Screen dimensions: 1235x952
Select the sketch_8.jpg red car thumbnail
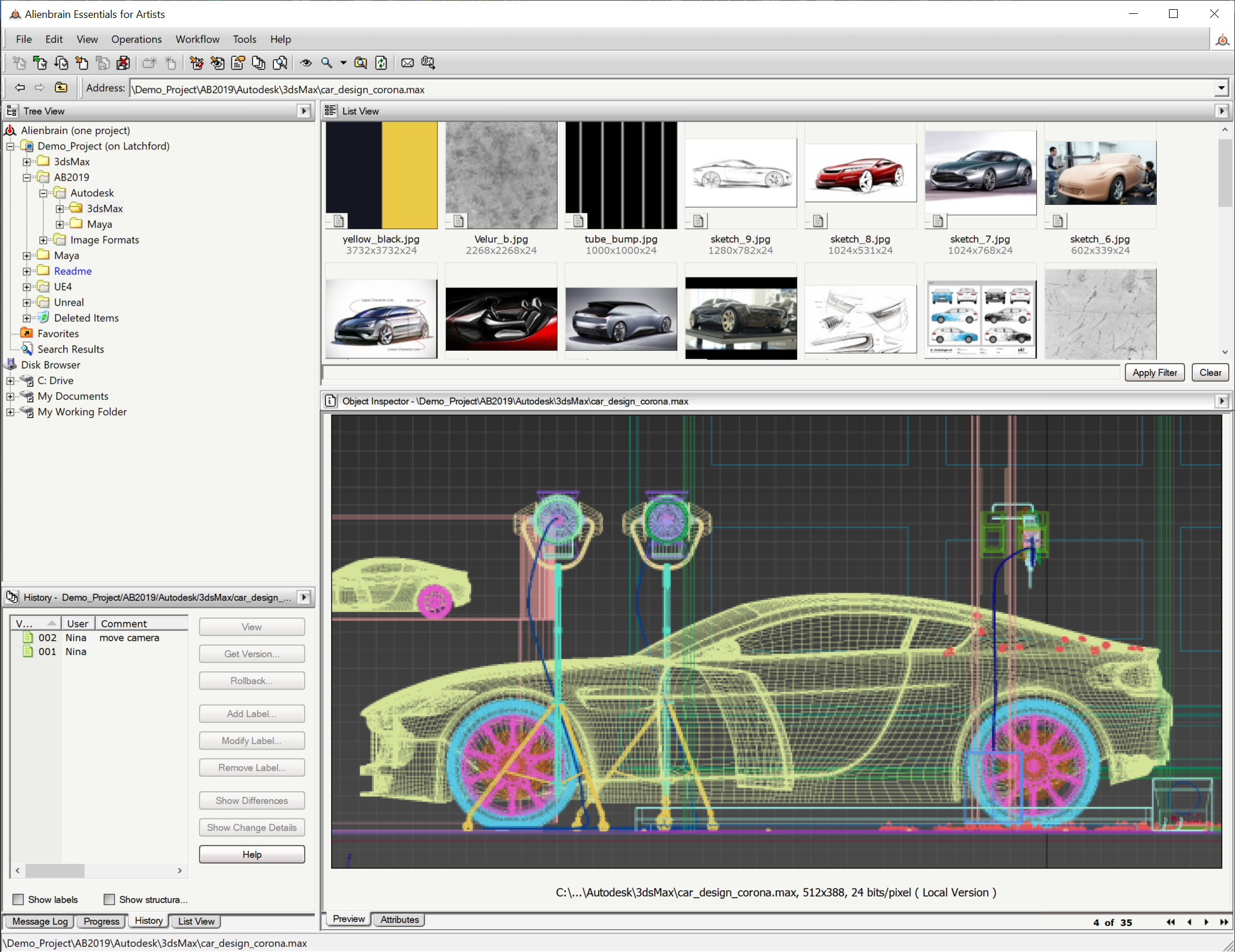click(x=860, y=174)
